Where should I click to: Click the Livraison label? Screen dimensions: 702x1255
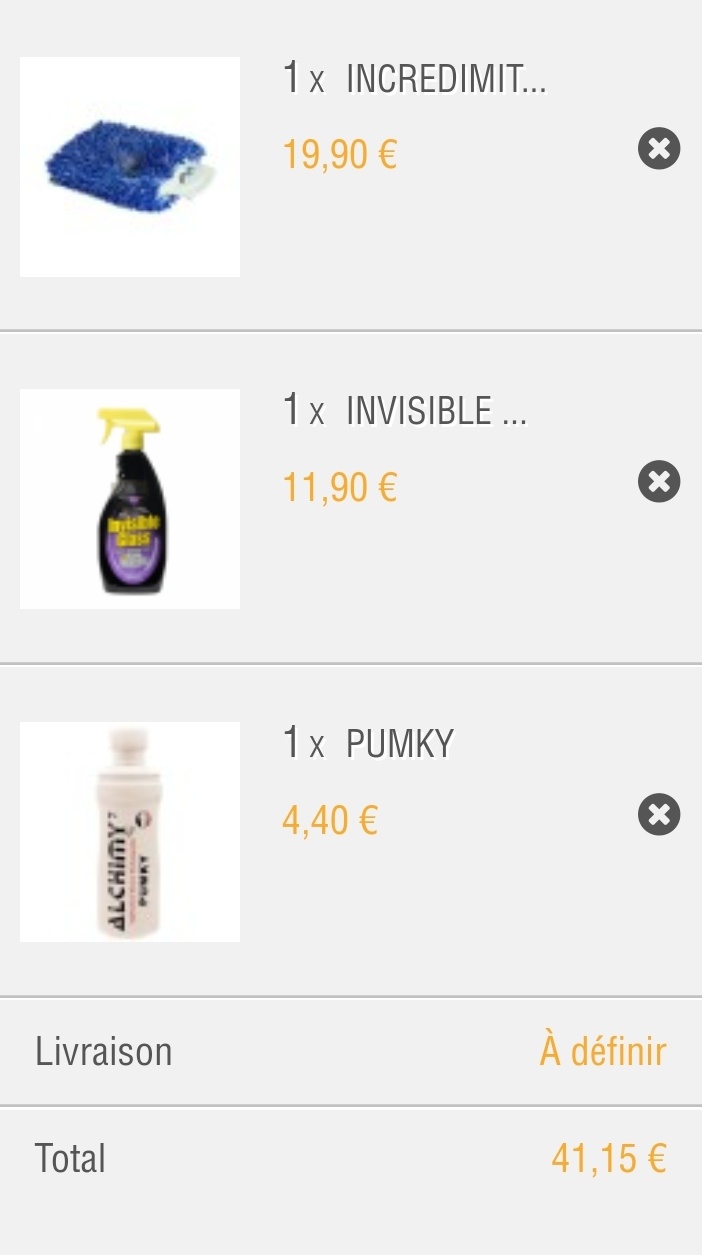pyautogui.click(x=104, y=1052)
